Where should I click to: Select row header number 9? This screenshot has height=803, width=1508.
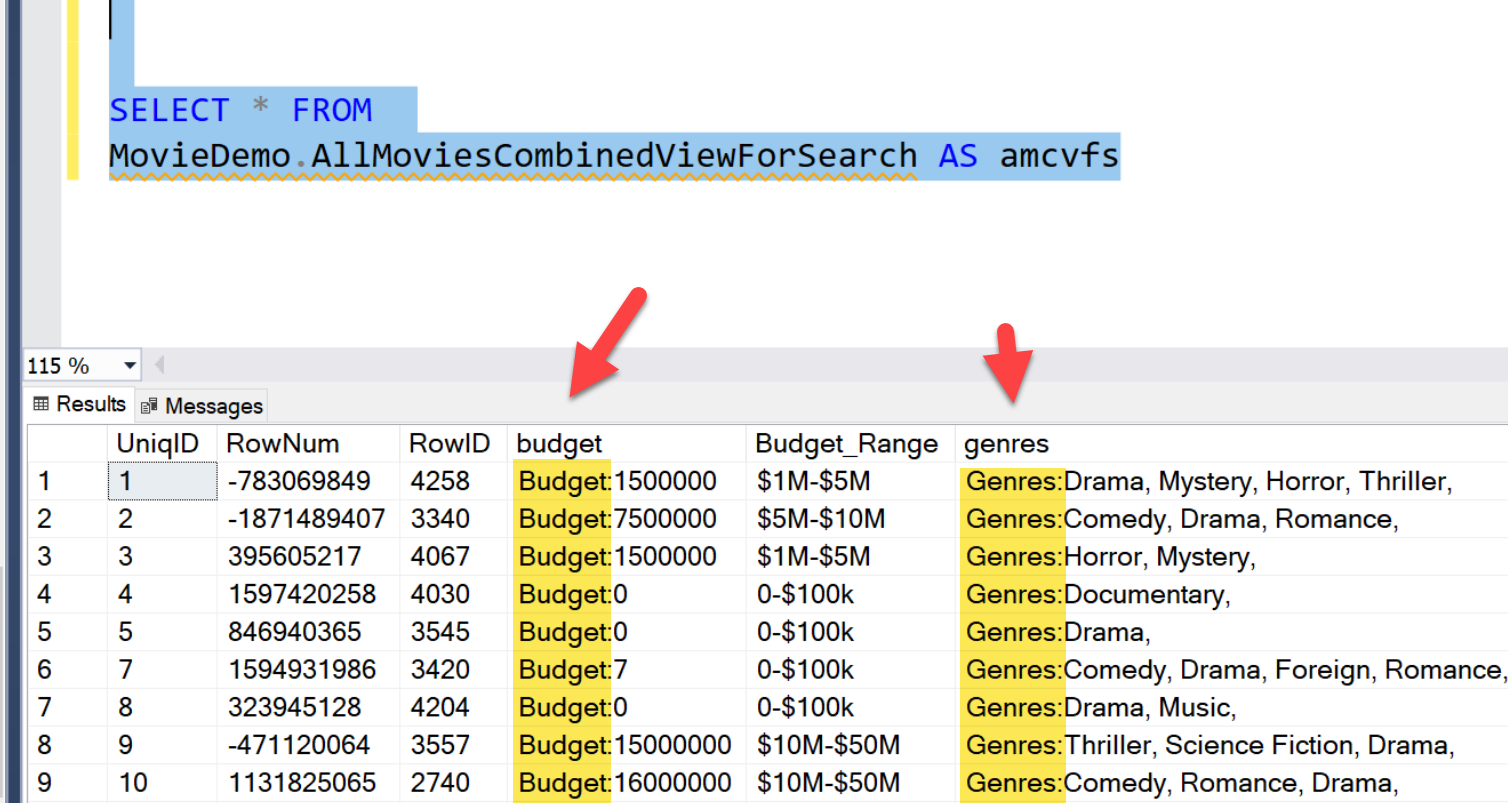tap(67, 782)
